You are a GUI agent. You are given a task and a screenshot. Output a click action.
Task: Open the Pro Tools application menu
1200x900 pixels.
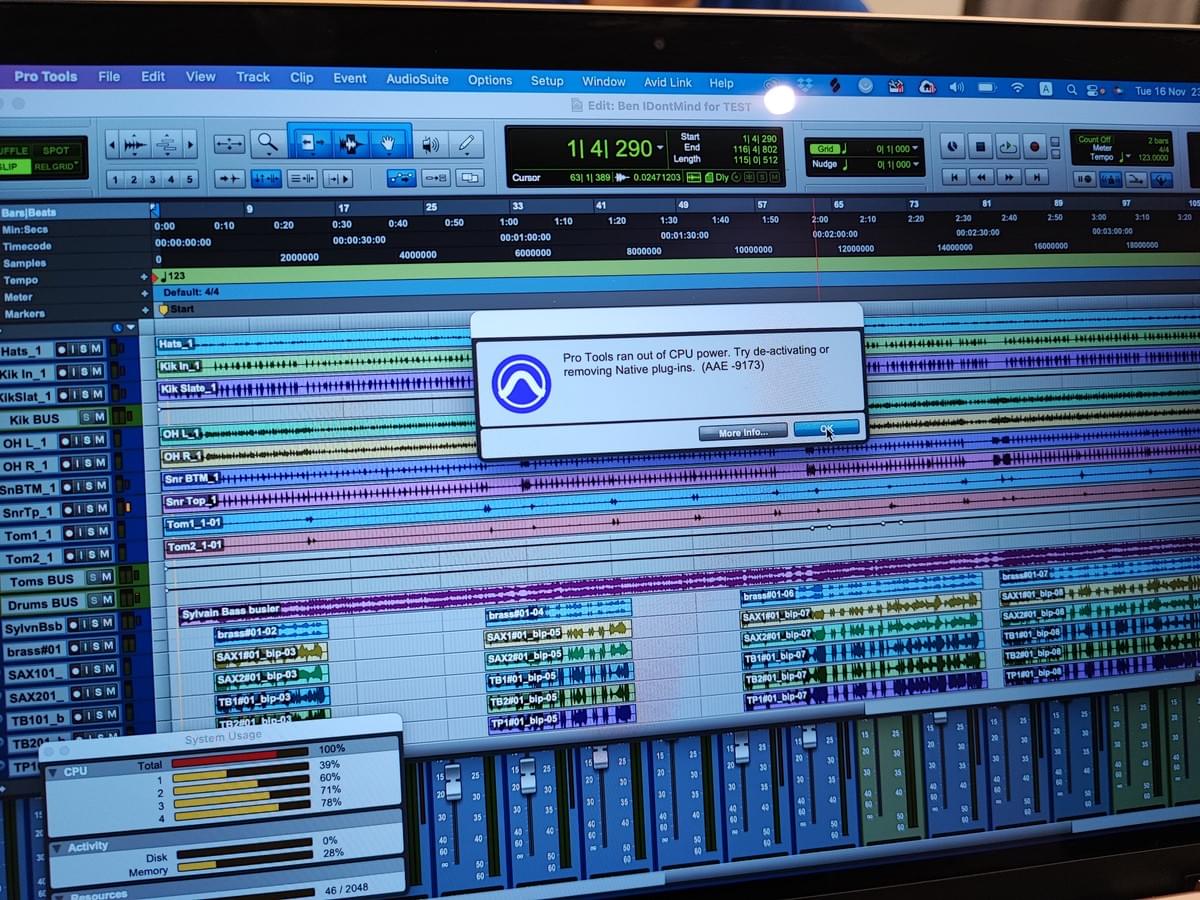pyautogui.click(x=45, y=76)
